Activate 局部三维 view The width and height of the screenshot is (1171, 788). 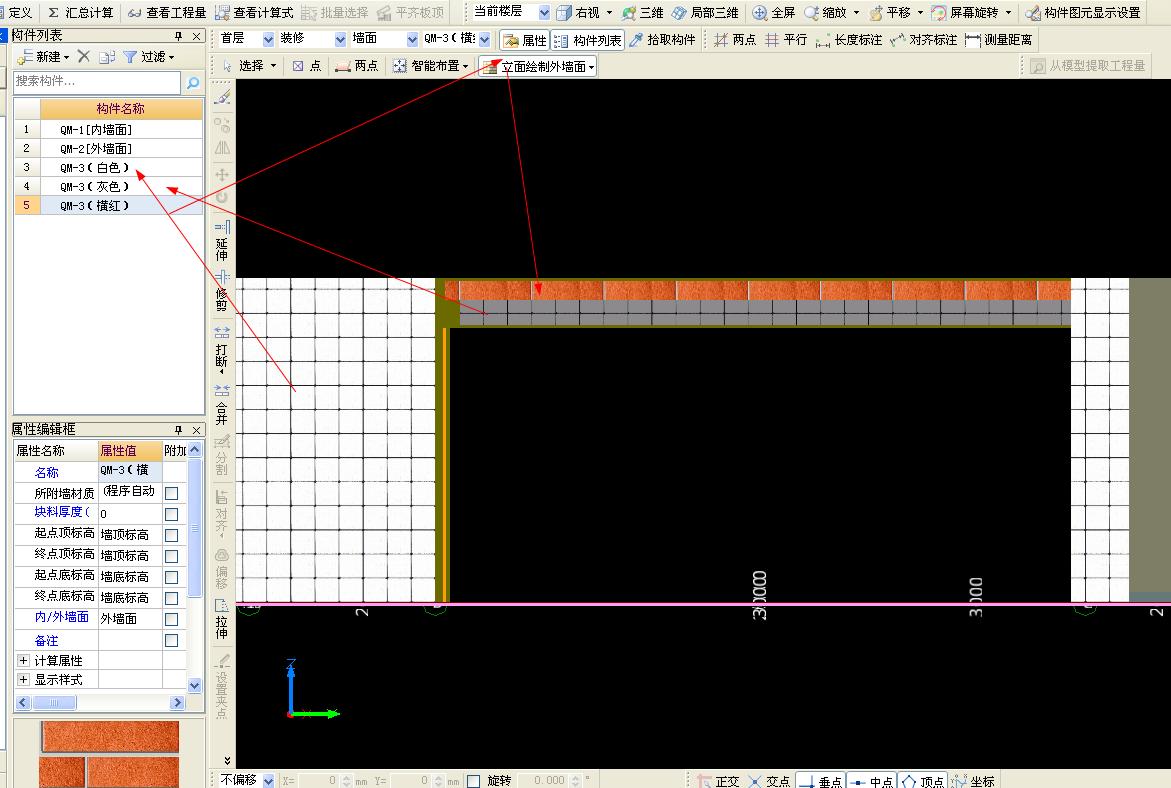[x=705, y=13]
